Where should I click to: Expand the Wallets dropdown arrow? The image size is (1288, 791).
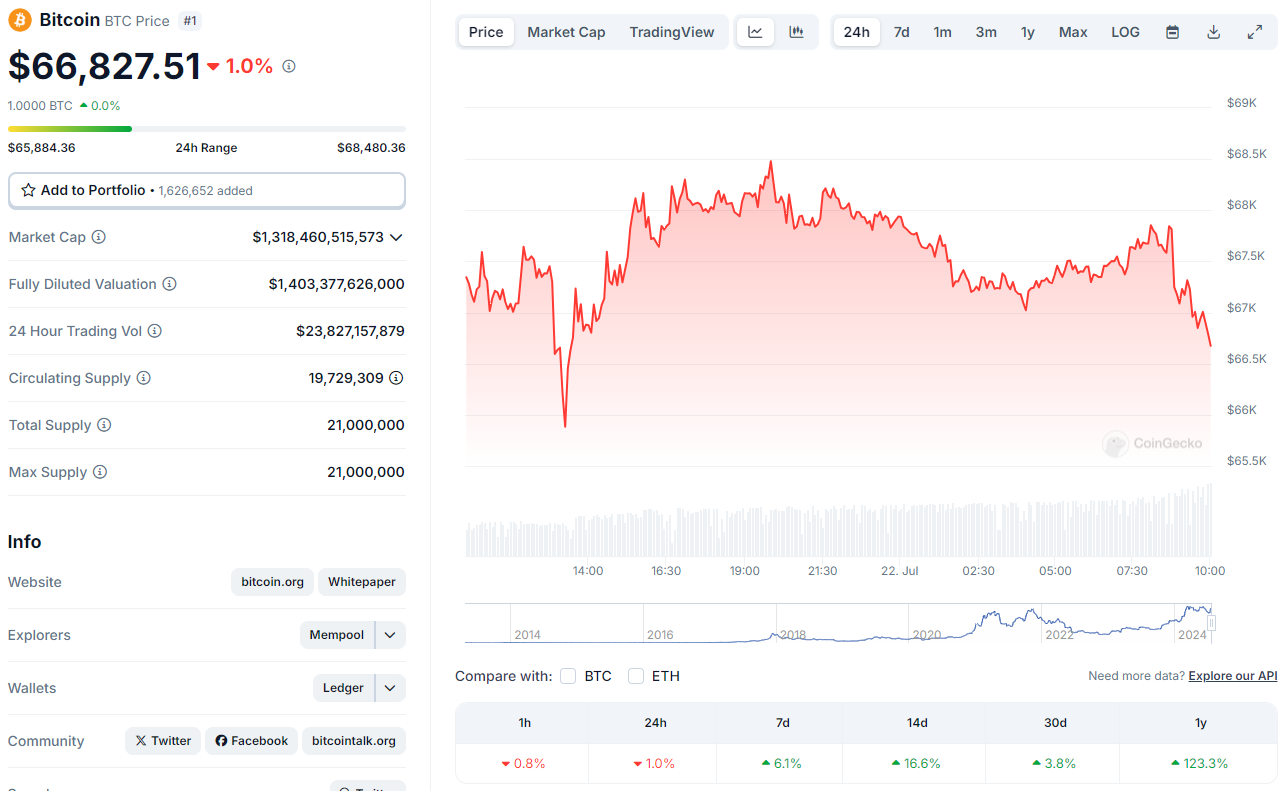[x=391, y=688]
